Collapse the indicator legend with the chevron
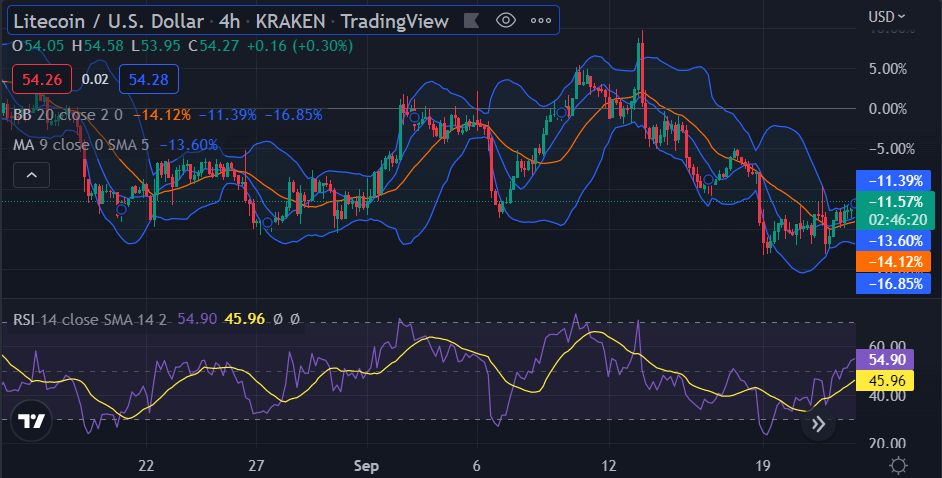The width and height of the screenshot is (942, 478). (31, 175)
